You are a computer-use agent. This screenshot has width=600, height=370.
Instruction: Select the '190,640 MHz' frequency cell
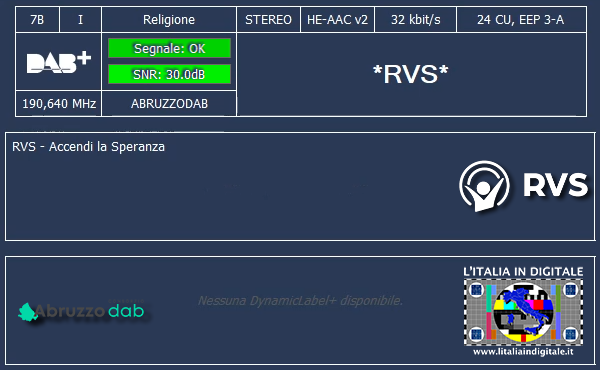(59, 103)
